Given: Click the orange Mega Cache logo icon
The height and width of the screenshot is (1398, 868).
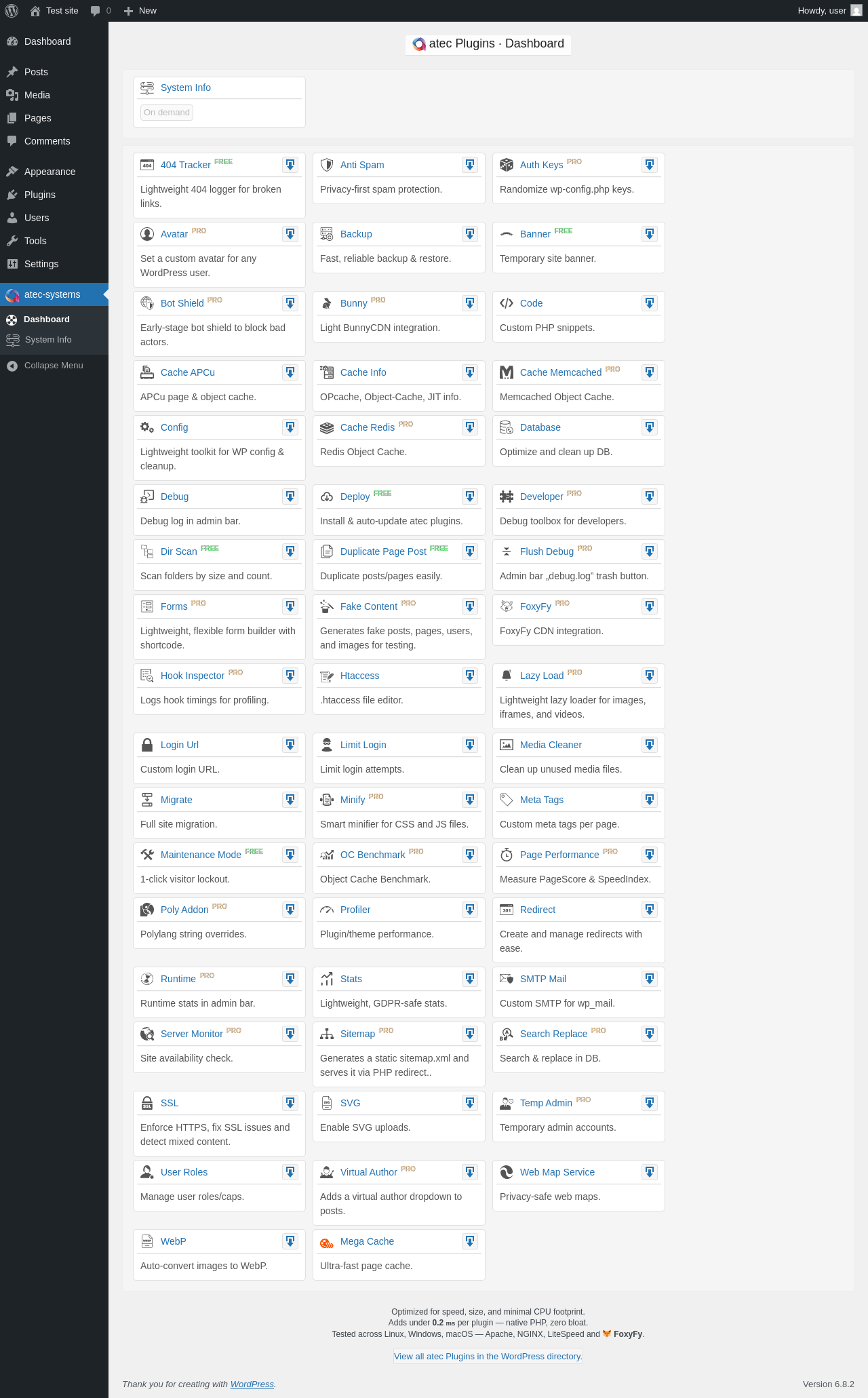Looking at the screenshot, I should tap(327, 1242).
